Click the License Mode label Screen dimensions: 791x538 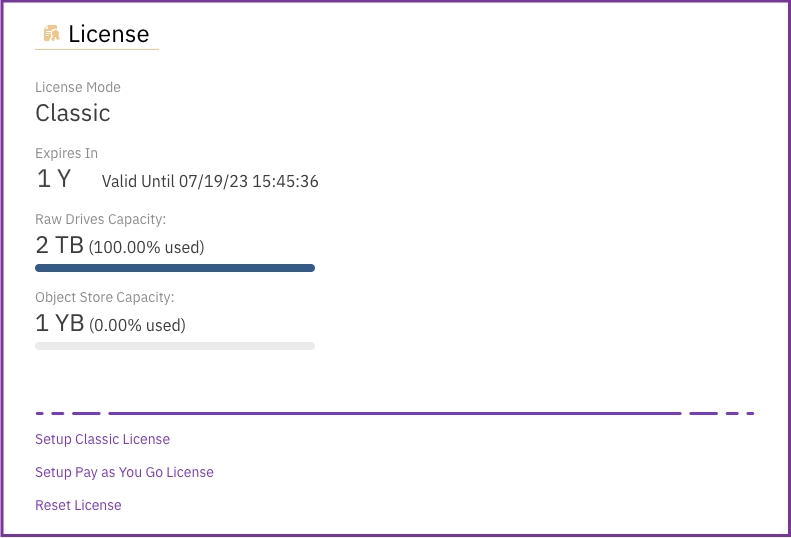(78, 87)
